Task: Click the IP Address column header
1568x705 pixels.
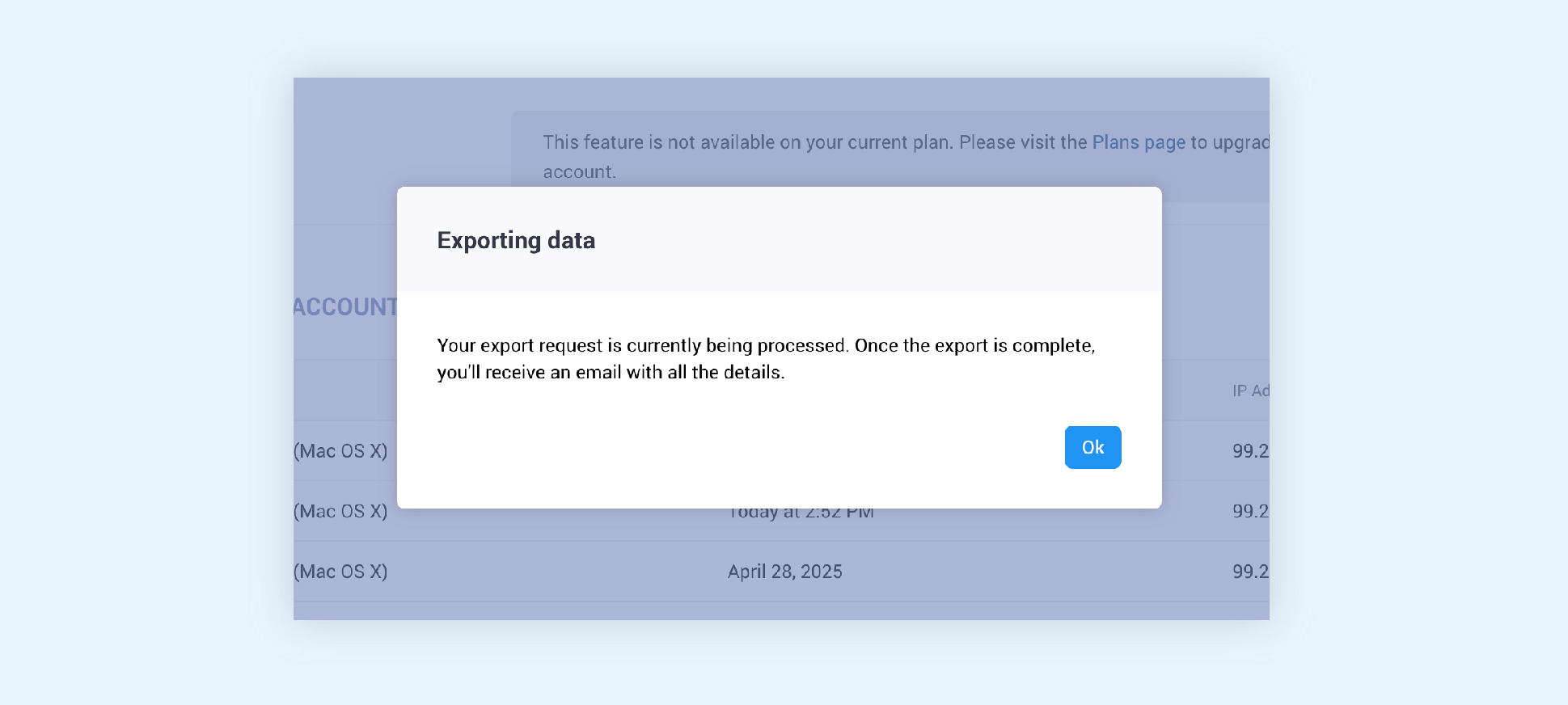Action: [1250, 391]
